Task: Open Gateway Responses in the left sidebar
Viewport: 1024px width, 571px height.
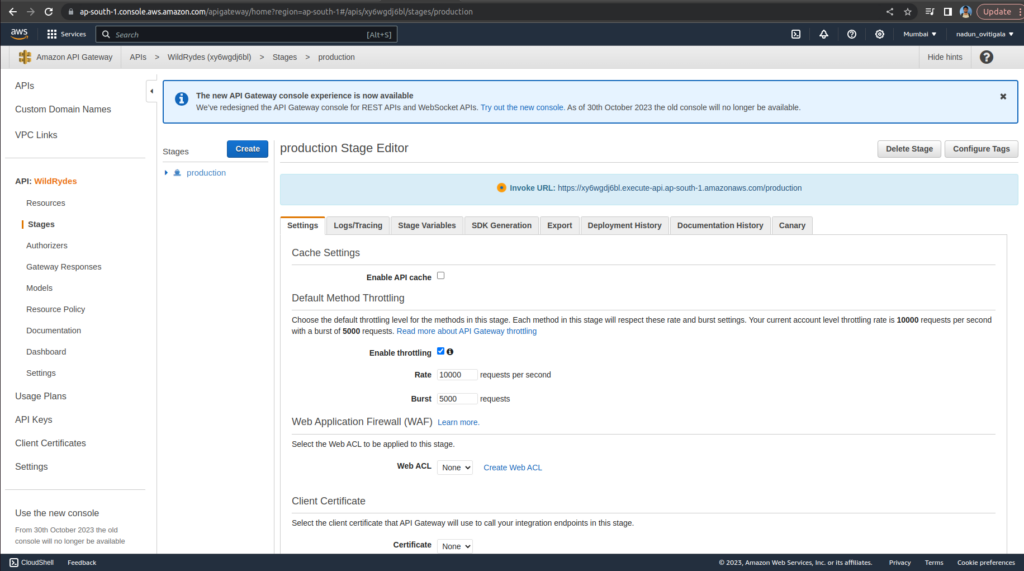Action: click(x=63, y=267)
